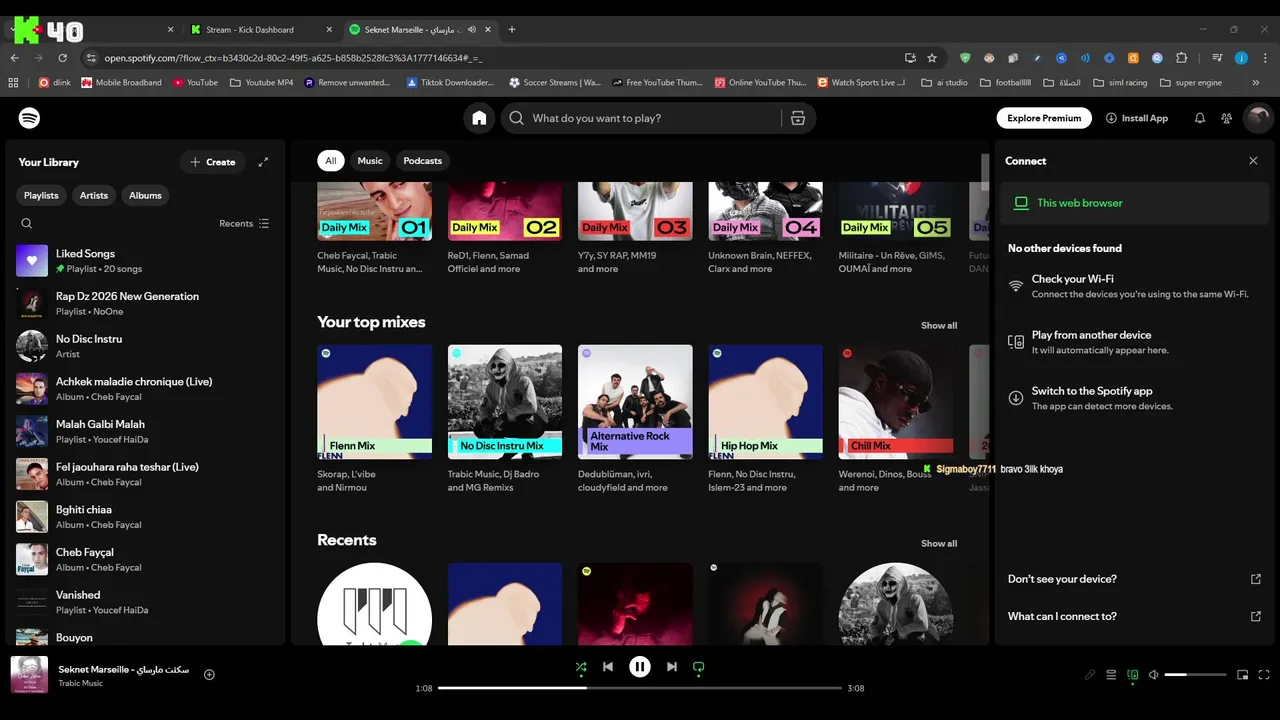Expand Your Library to full view
Viewport: 1280px width, 720px height.
[263, 162]
